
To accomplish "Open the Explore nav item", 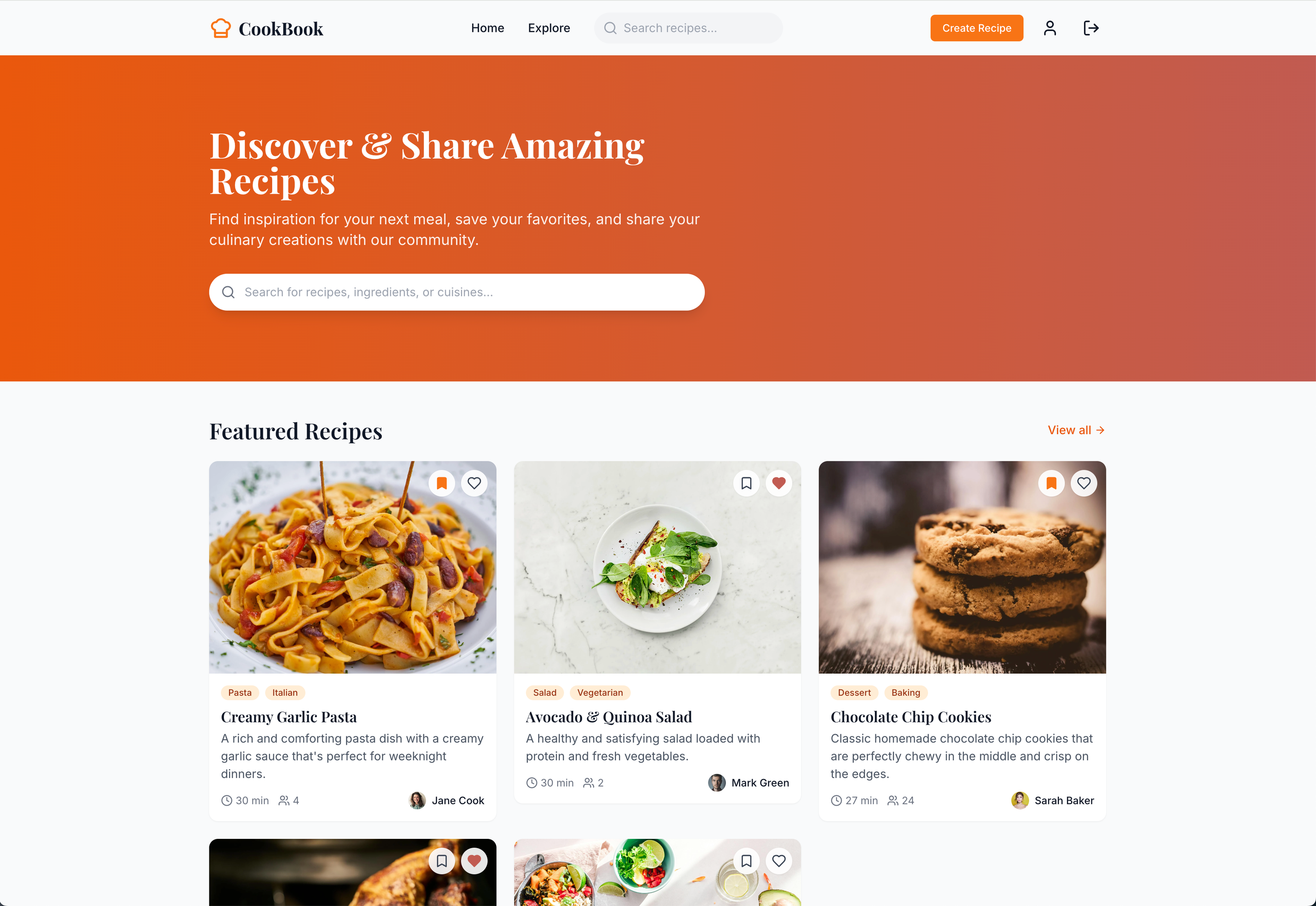I will coord(549,28).
